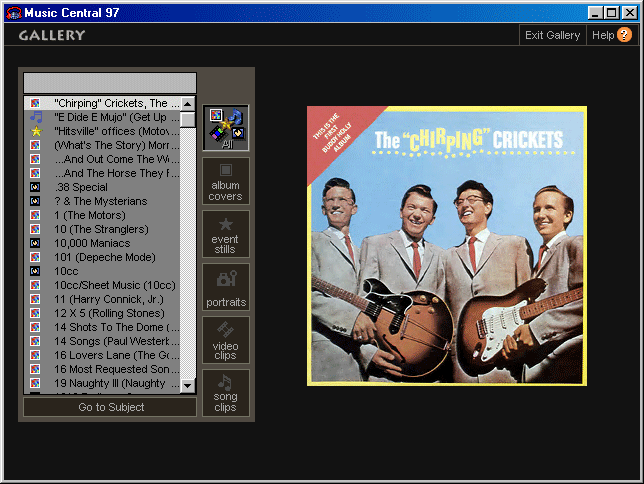The width and height of the screenshot is (644, 484).
Task: Click album icon beside 14 Shots To The Dome
Action: 35,327
